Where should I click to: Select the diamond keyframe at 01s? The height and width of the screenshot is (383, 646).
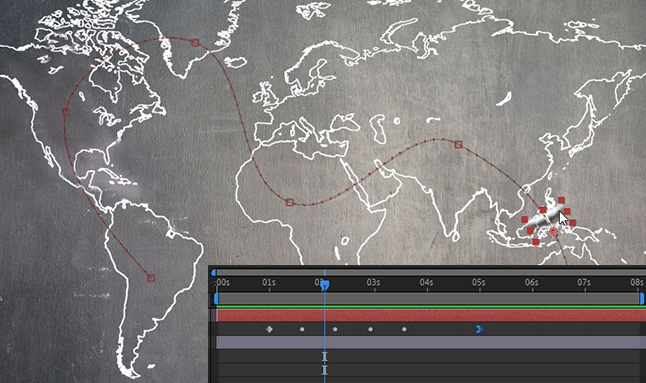(x=269, y=329)
